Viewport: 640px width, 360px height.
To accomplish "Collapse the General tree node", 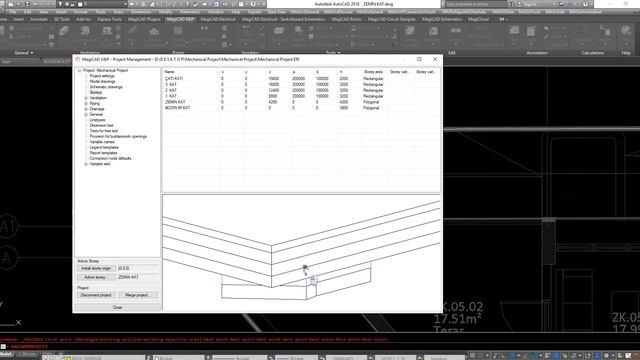I will (86, 115).
